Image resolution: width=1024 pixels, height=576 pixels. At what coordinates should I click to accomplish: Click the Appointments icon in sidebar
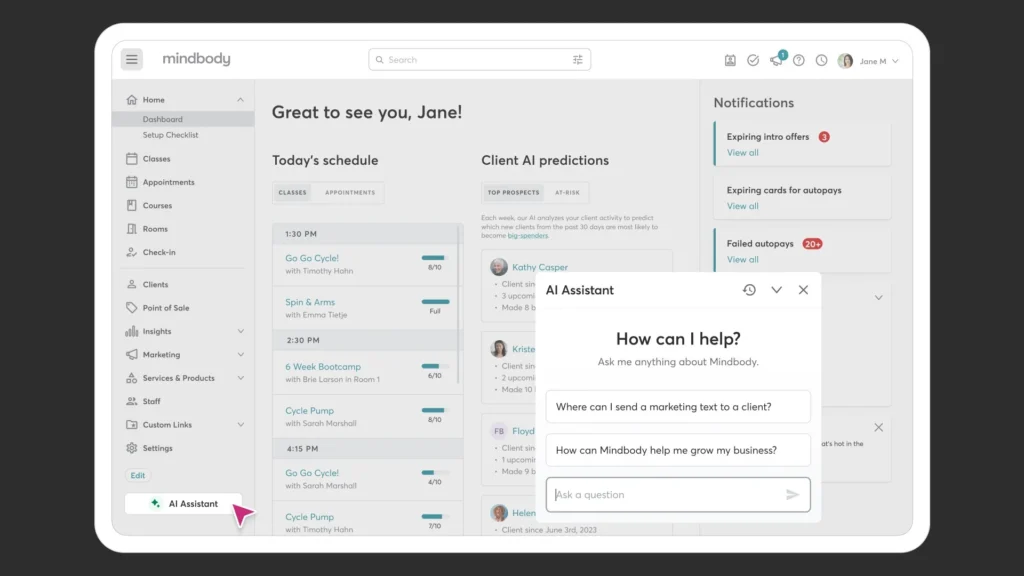point(131,182)
